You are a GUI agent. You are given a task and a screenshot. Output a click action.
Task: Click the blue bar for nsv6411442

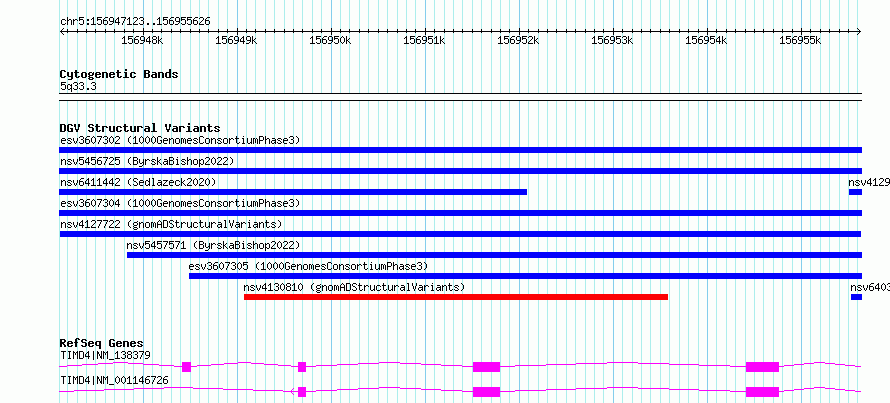point(293,192)
